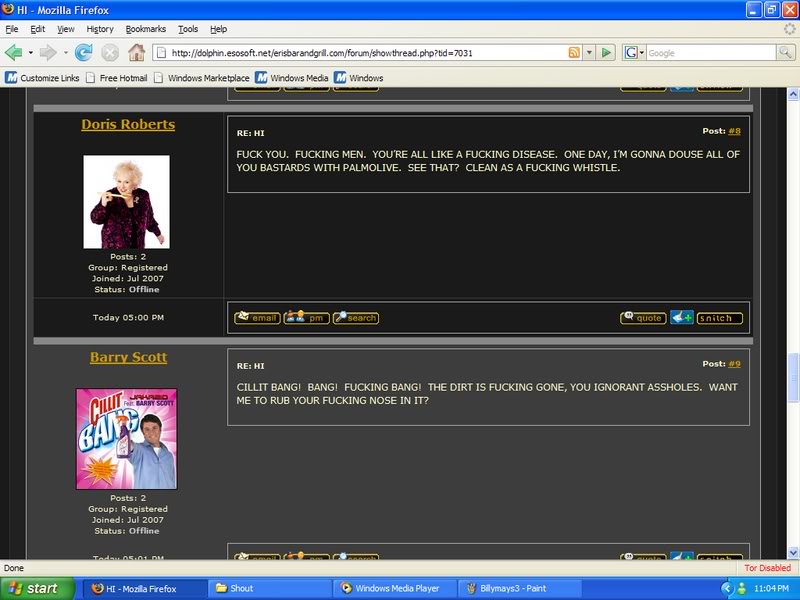800x600 pixels.
Task: Click Doris Roberts' avatar image
Action: (x=127, y=202)
